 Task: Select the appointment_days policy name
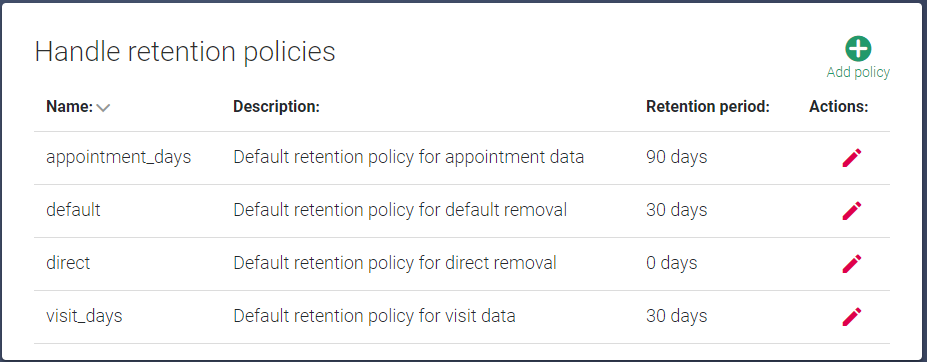tap(119, 157)
